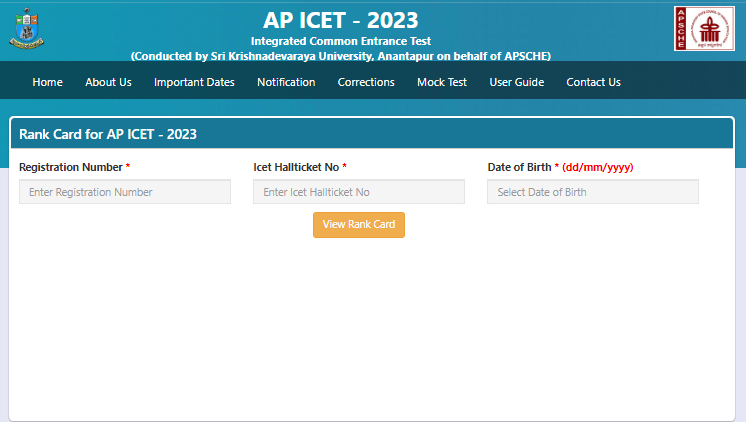Go to Contact Us page
Screen dimensions: 746x422
click(593, 82)
